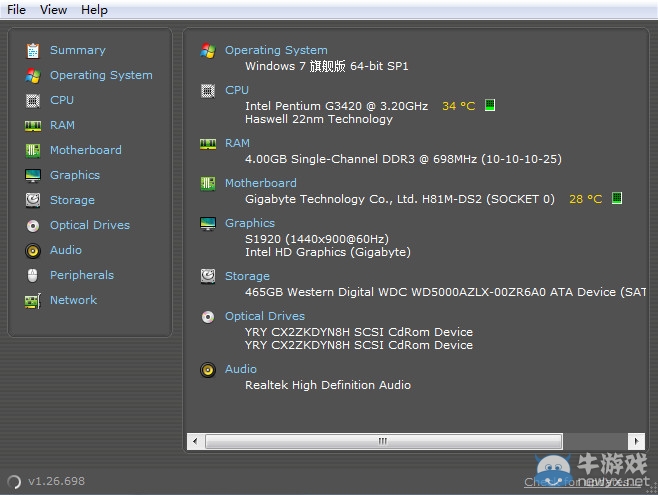
Task: Click the Summary clipboard icon in sidebar
Action: pos(33,51)
